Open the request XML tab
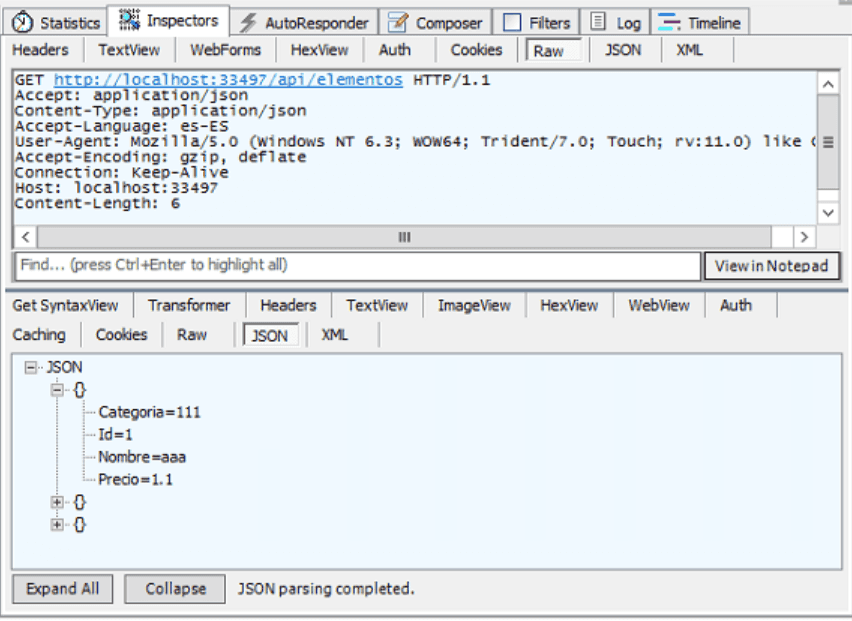Image resolution: width=852 pixels, height=621 pixels. 689,50
